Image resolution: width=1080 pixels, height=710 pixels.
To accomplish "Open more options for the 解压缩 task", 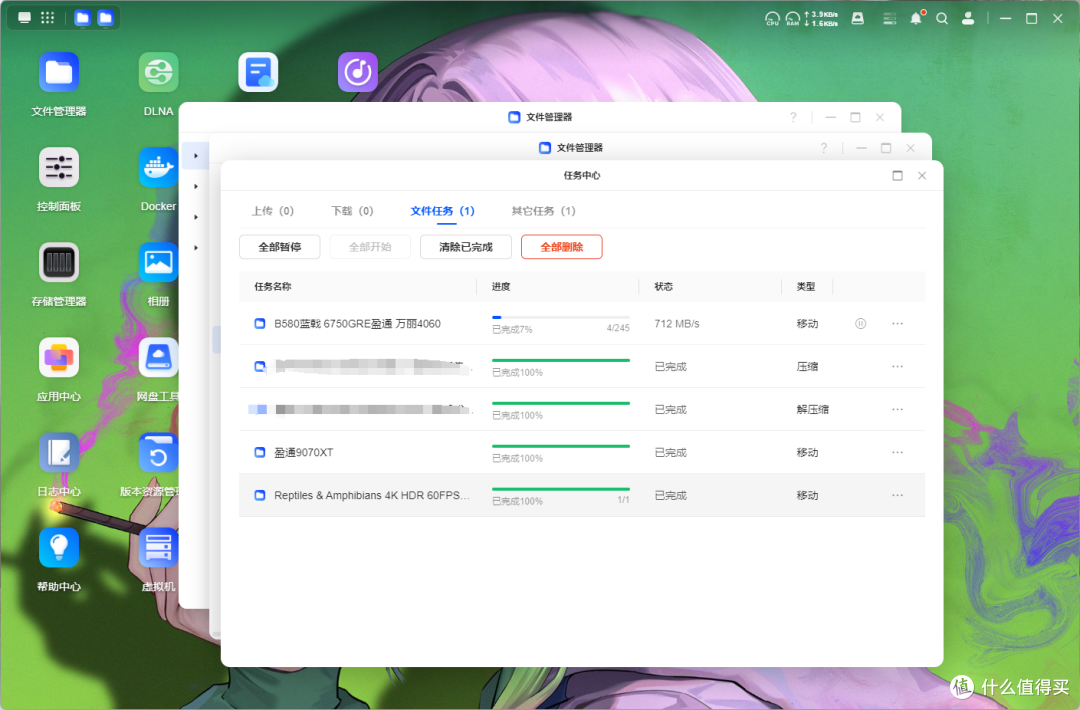I will (897, 409).
